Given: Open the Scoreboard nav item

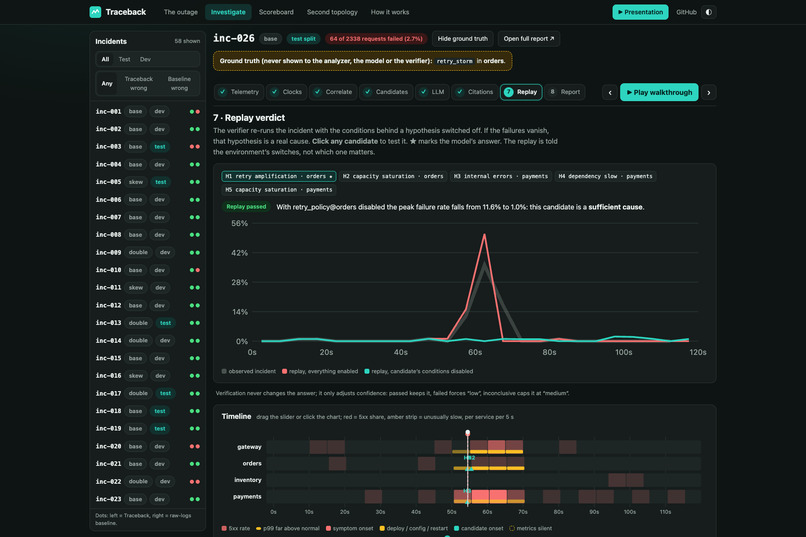Looking at the screenshot, I should 276,12.
